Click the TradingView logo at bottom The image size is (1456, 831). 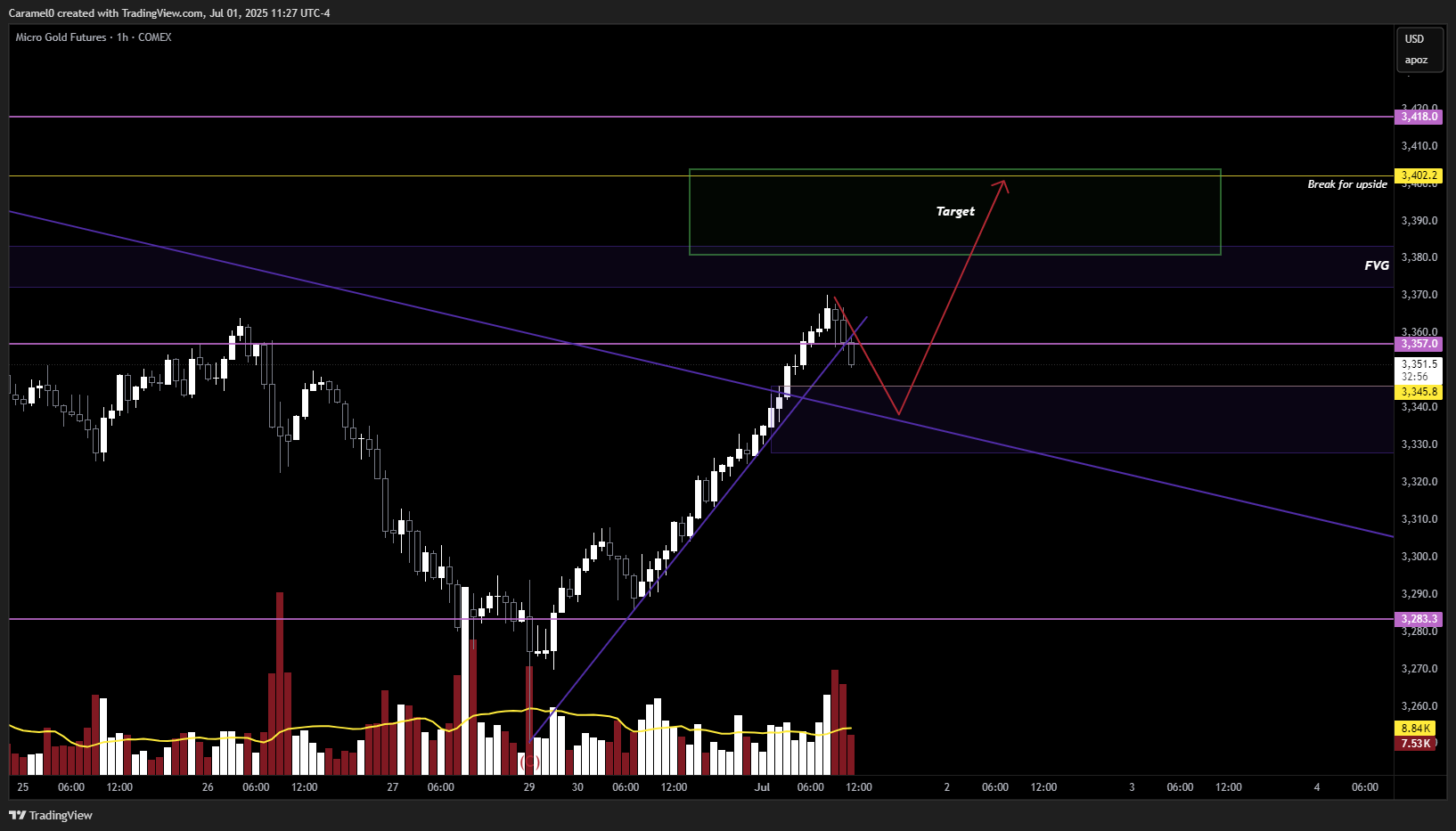51,815
